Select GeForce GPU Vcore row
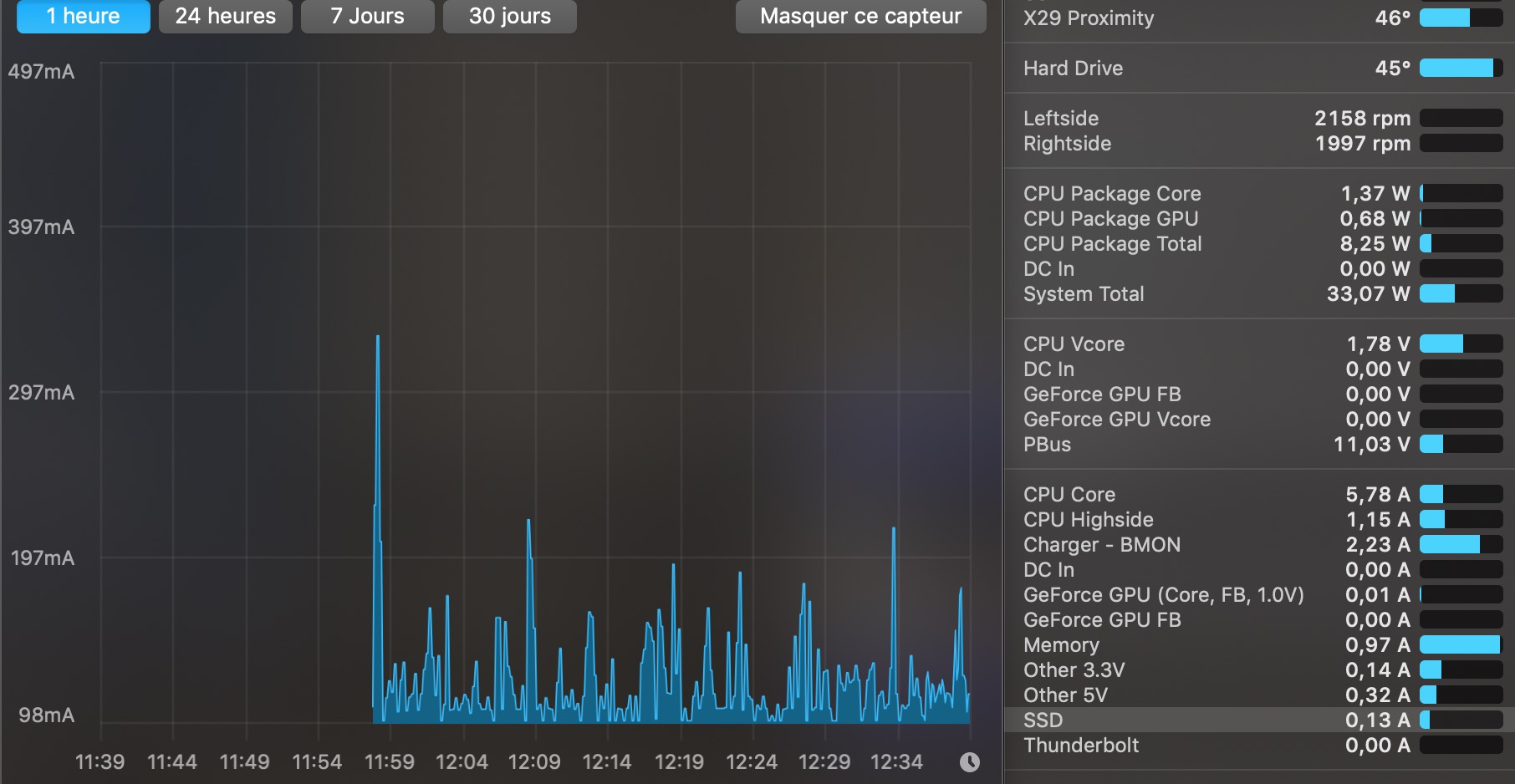The width and height of the screenshot is (1515, 784). pyautogui.click(x=1259, y=419)
